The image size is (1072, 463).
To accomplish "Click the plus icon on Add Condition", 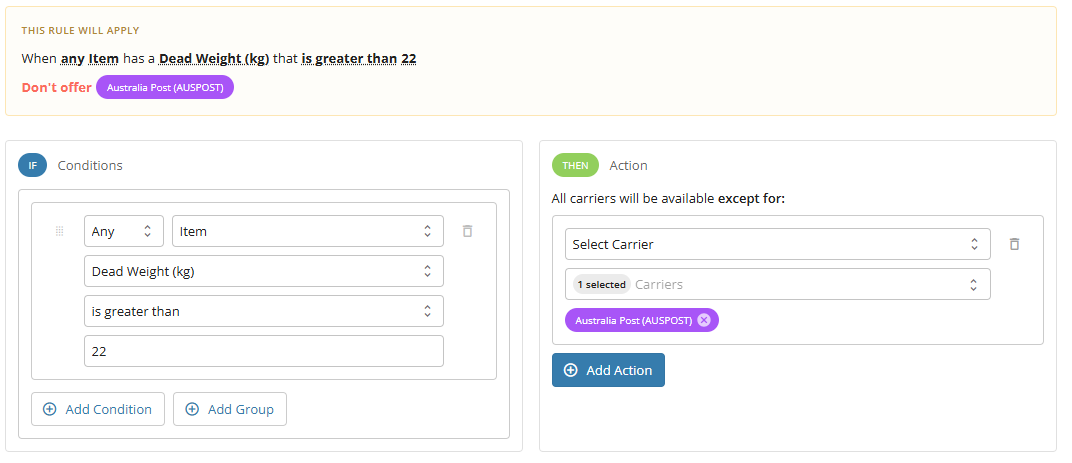I will click(x=49, y=409).
